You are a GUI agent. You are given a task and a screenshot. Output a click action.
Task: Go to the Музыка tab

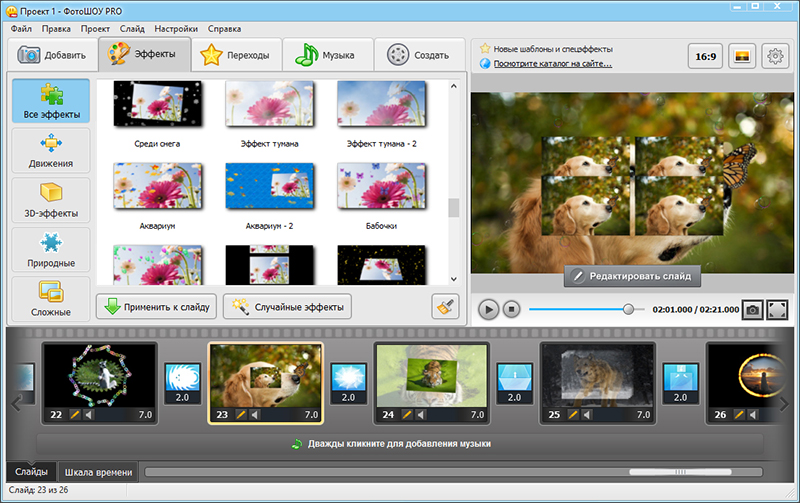(x=328, y=55)
